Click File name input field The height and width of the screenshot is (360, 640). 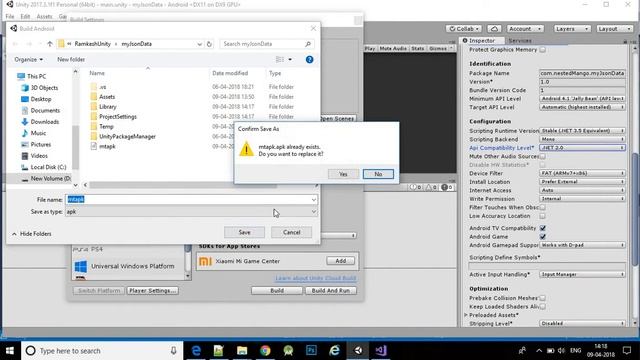coord(191,200)
